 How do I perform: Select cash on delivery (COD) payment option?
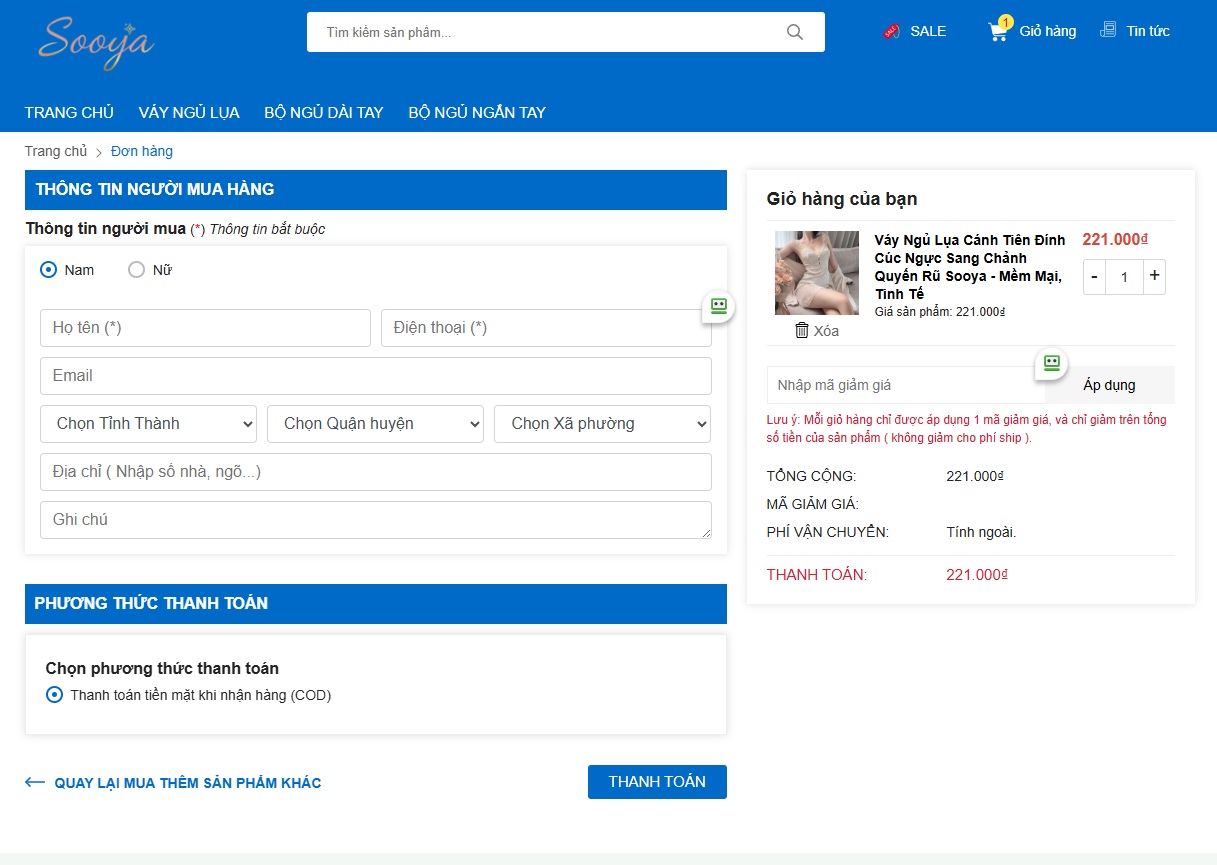(x=55, y=695)
